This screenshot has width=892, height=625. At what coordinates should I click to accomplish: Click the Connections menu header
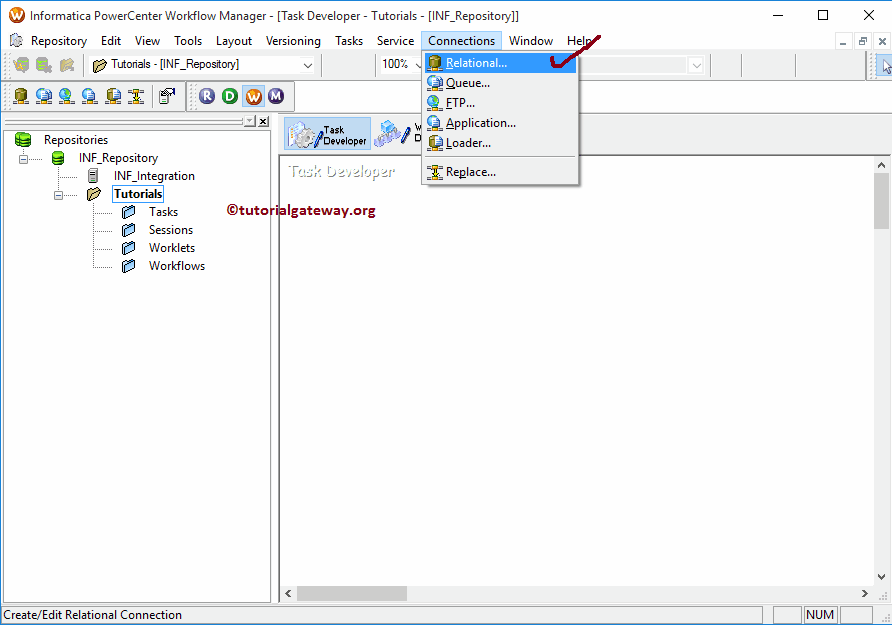coord(461,41)
